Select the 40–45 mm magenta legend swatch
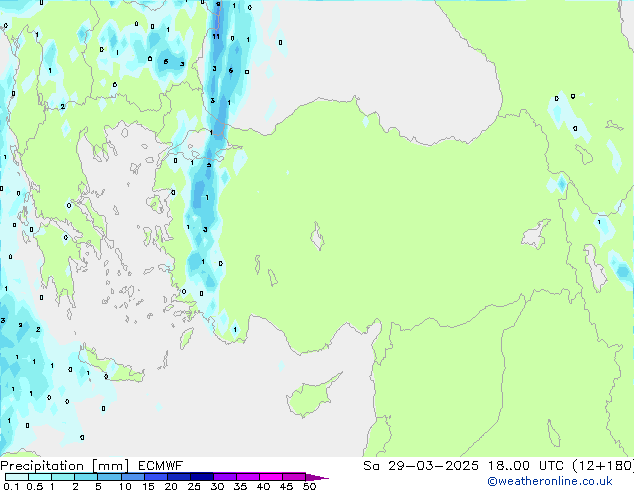 [x=271, y=477]
